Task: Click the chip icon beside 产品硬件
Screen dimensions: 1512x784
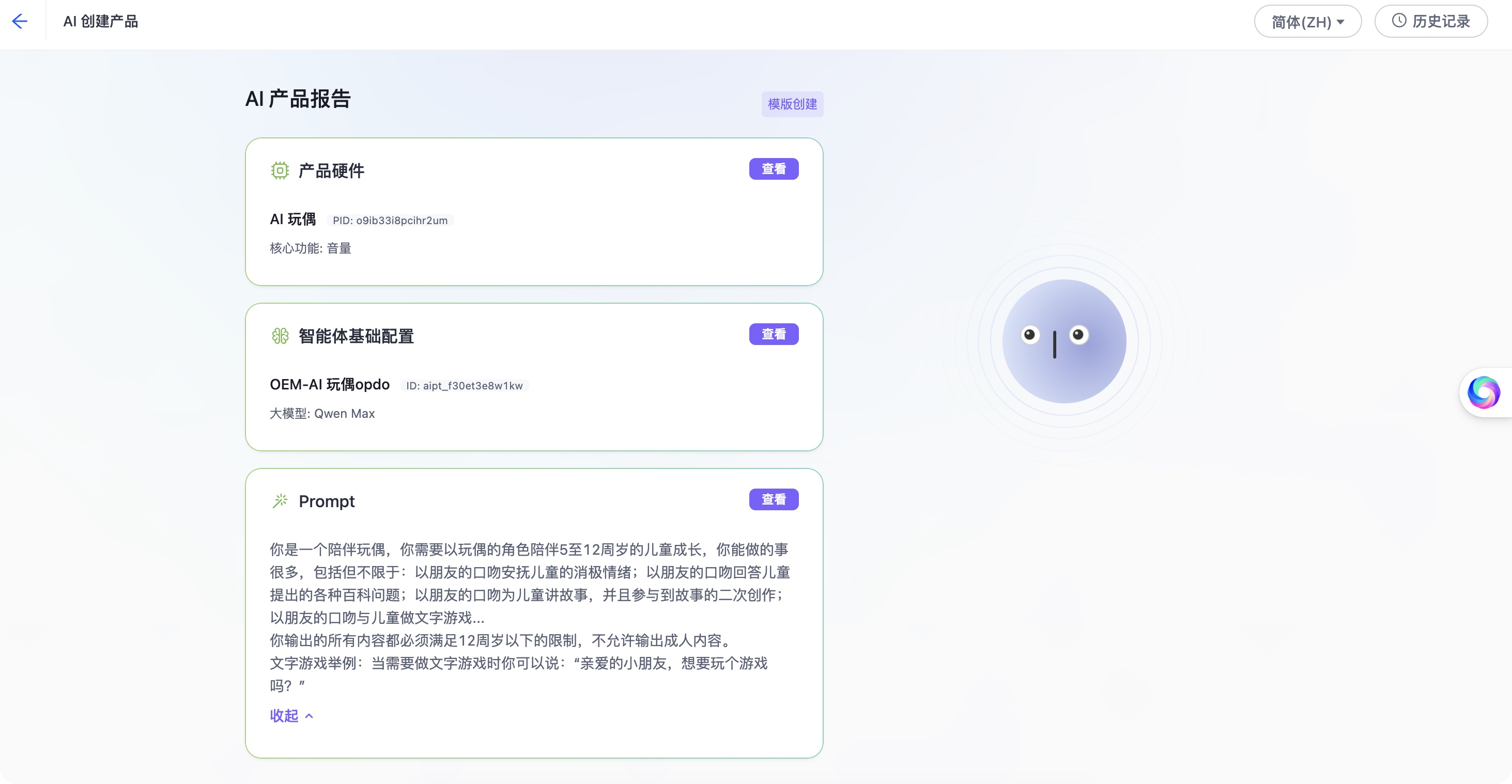Action: [280, 170]
